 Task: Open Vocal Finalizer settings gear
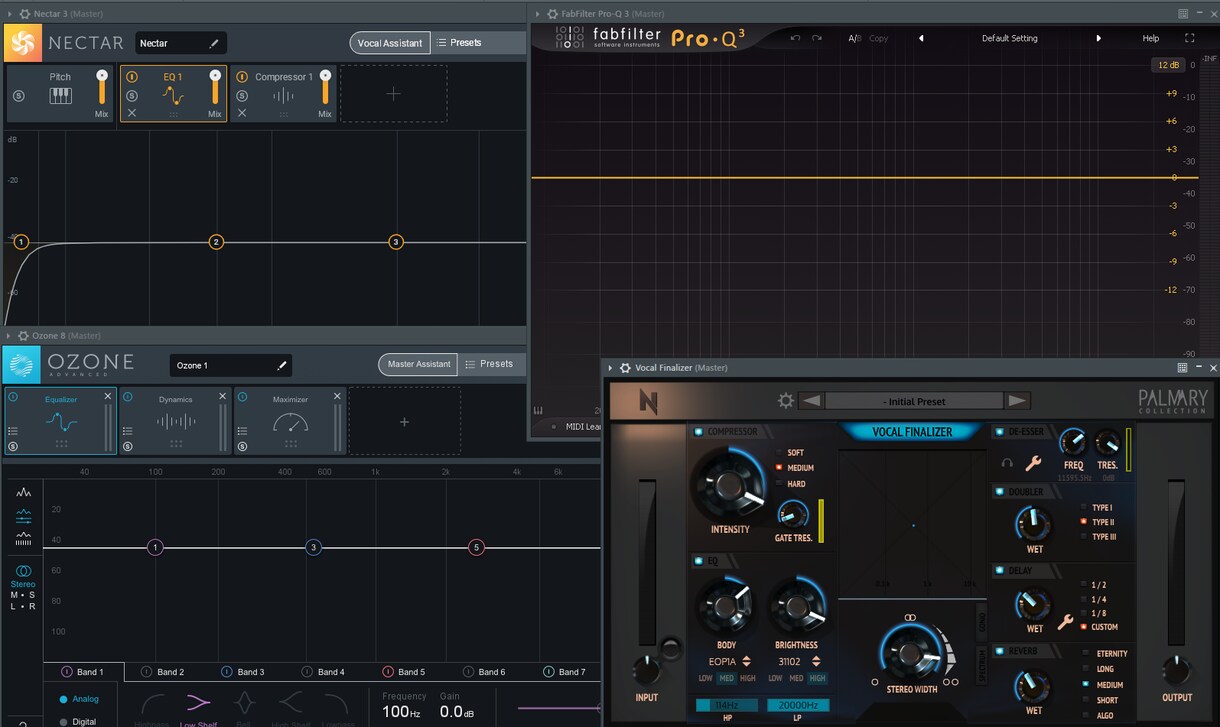786,401
